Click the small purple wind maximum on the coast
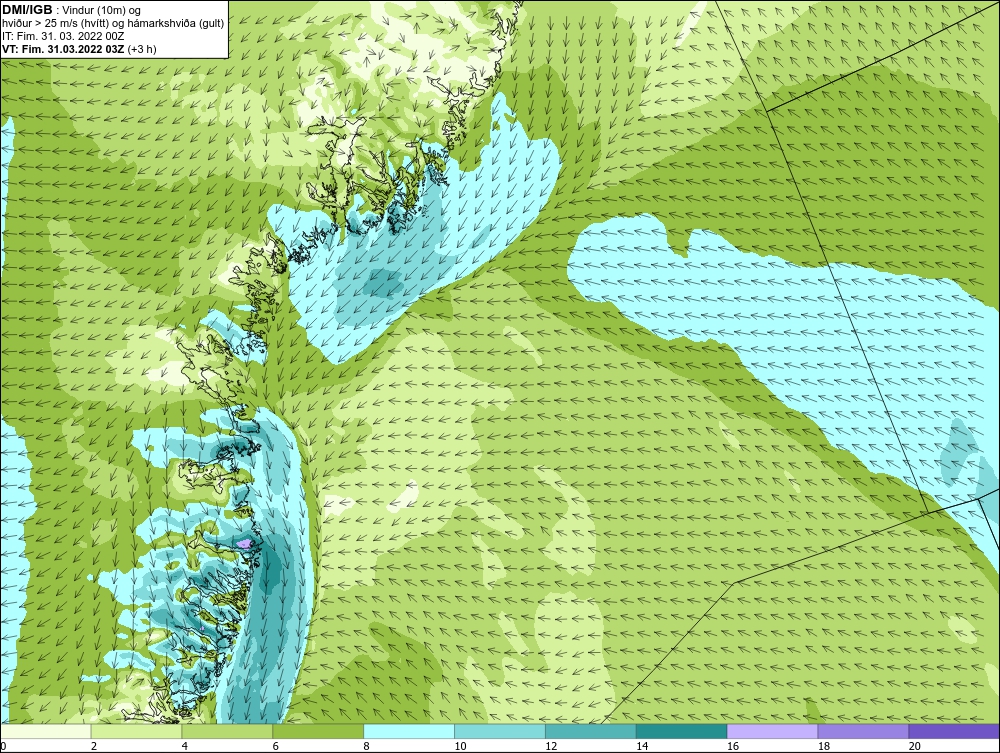This screenshot has width=1000, height=753. point(244,543)
